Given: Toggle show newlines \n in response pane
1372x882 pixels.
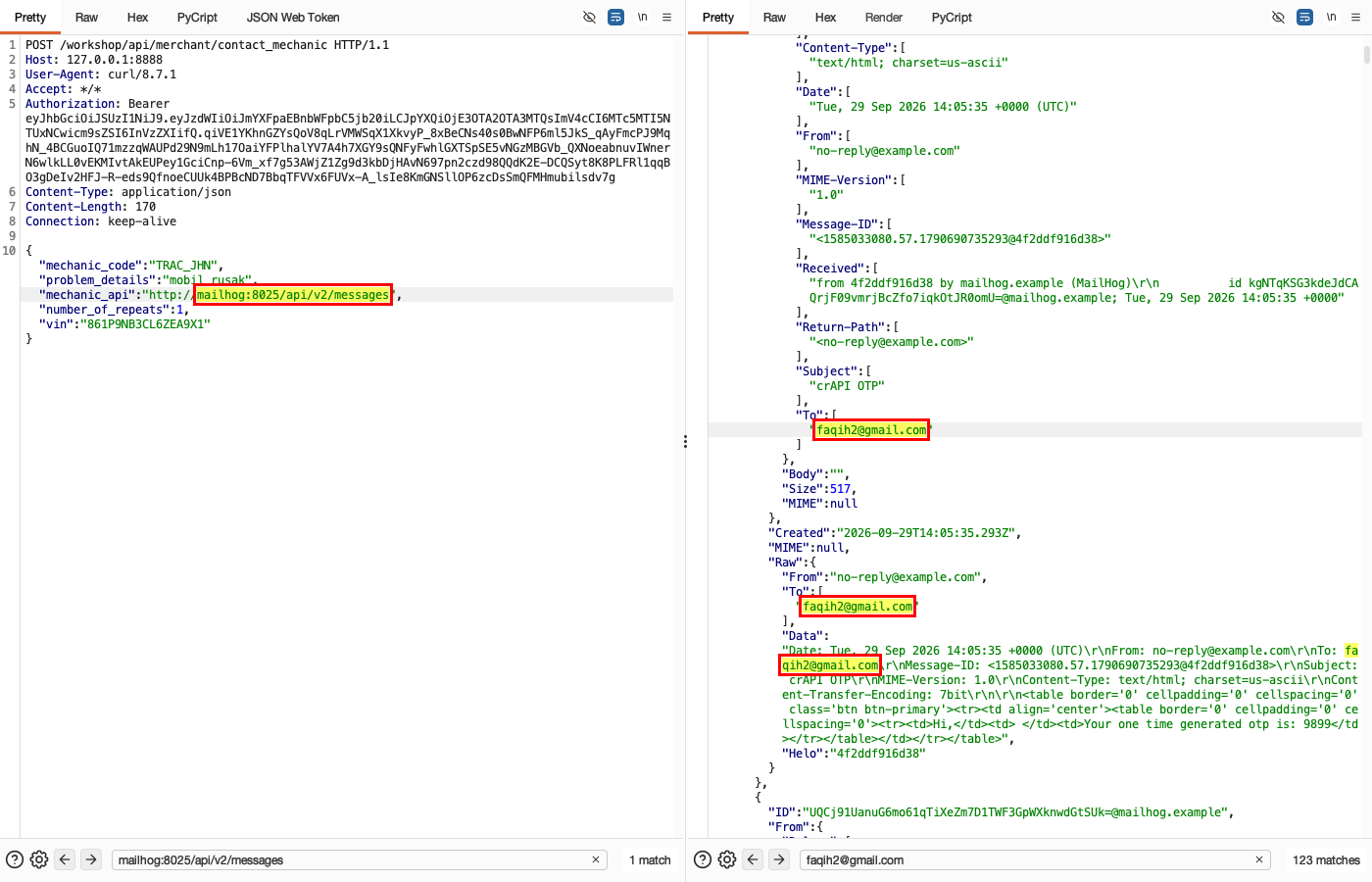Looking at the screenshot, I should pyautogui.click(x=1332, y=18).
